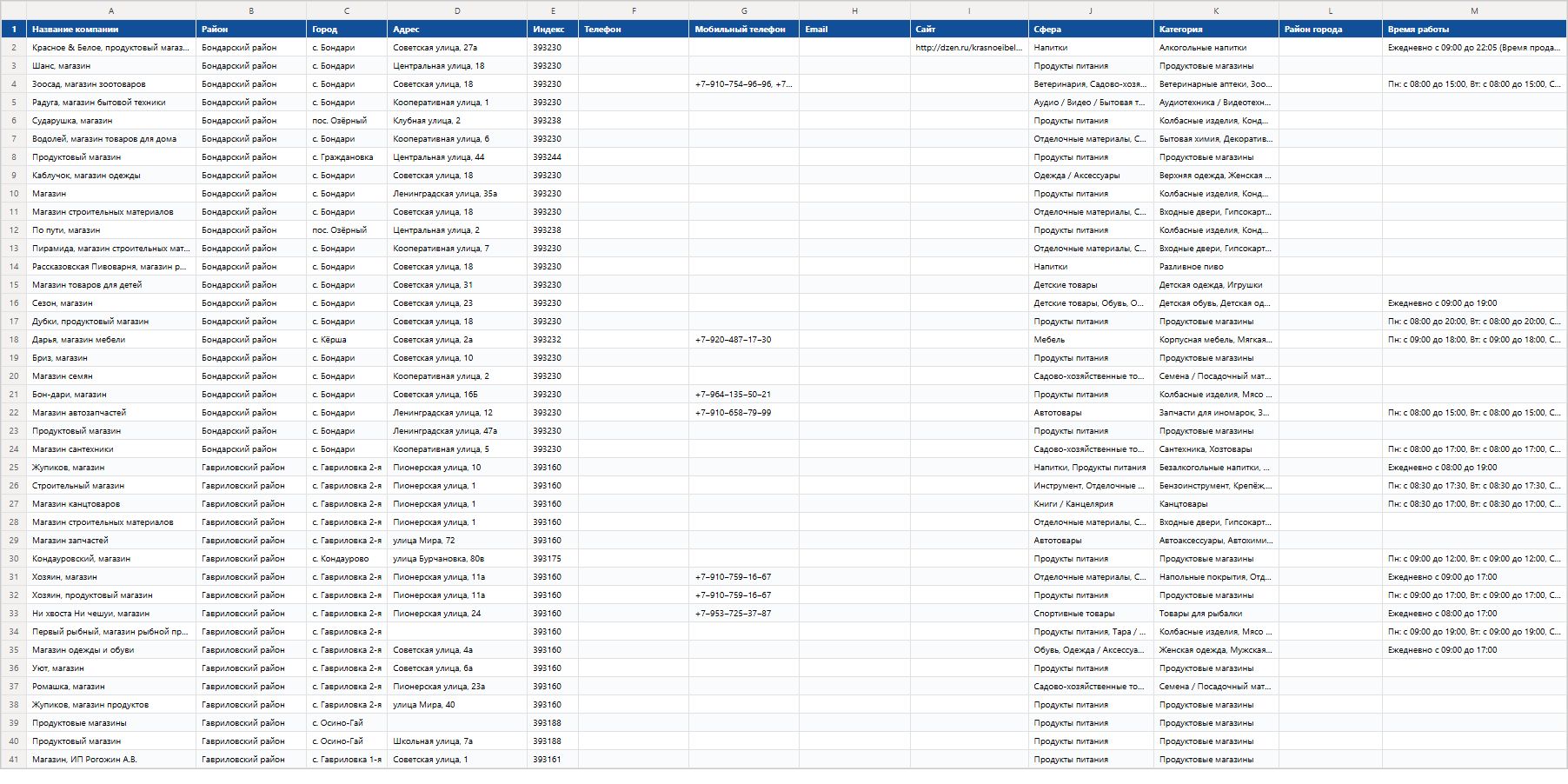This screenshot has height=784, width=1568.
Task: Select the 'с. Кёрша' city cell
Action: tap(347, 339)
